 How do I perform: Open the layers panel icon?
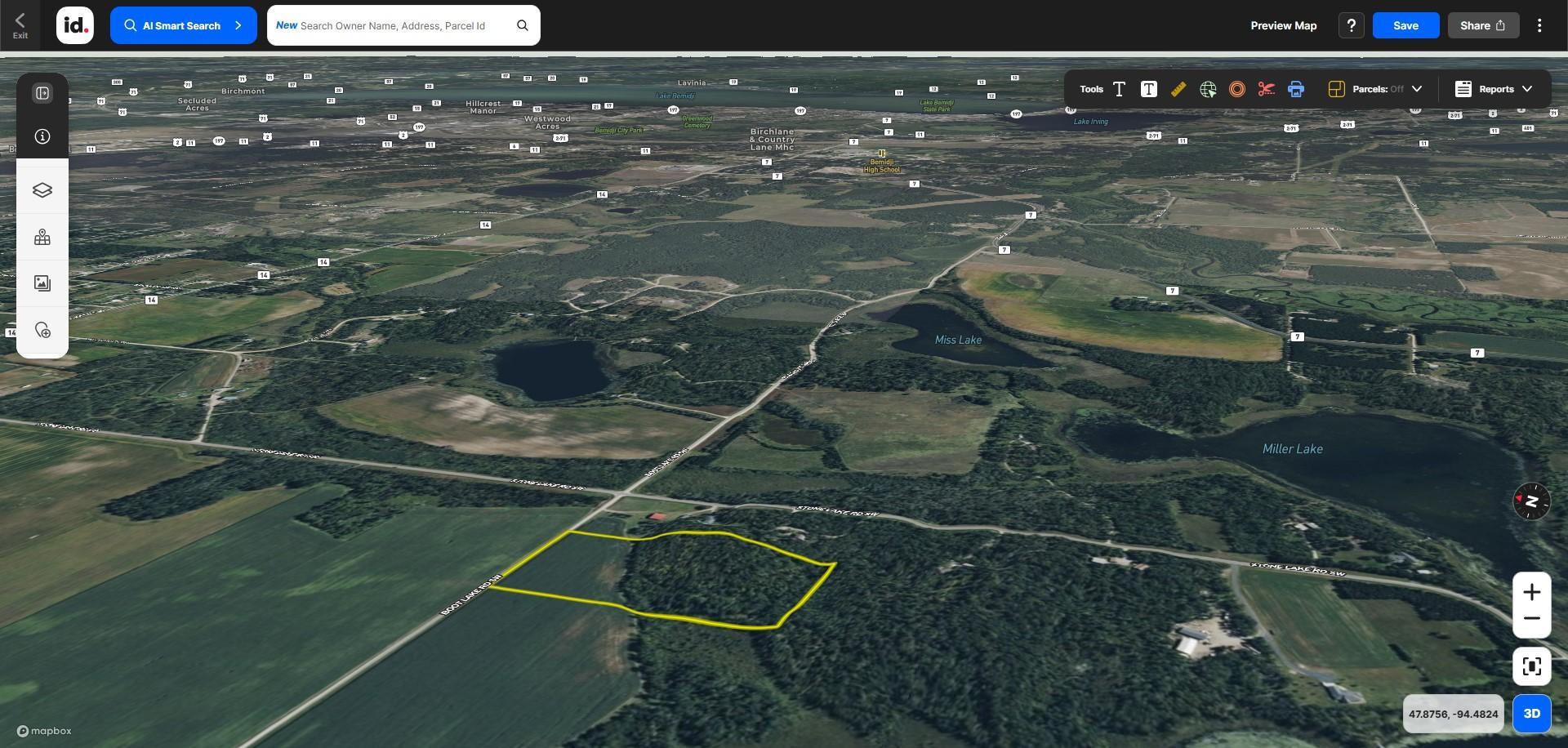42,190
